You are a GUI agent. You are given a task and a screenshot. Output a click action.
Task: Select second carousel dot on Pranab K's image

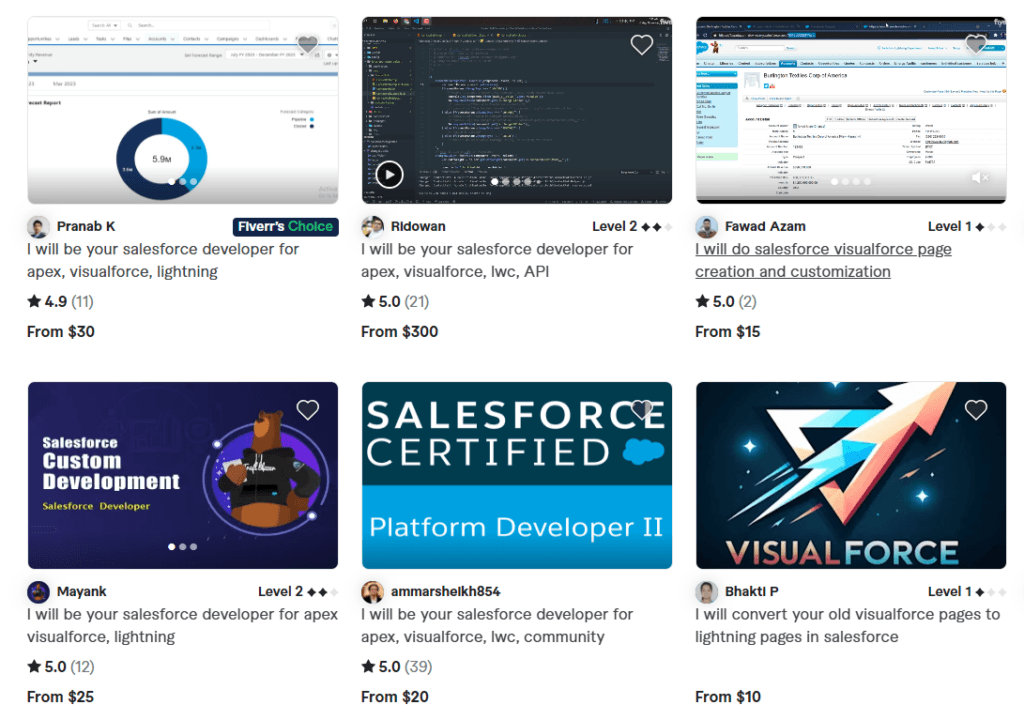tap(183, 182)
